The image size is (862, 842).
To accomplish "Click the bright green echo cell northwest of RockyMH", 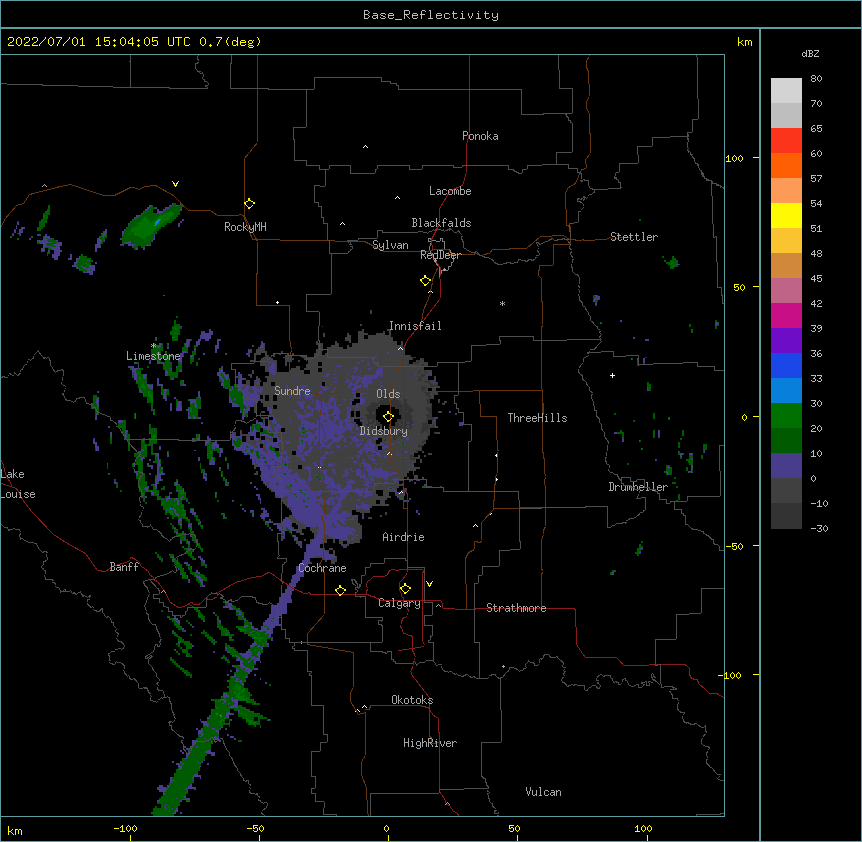I will point(150,226).
